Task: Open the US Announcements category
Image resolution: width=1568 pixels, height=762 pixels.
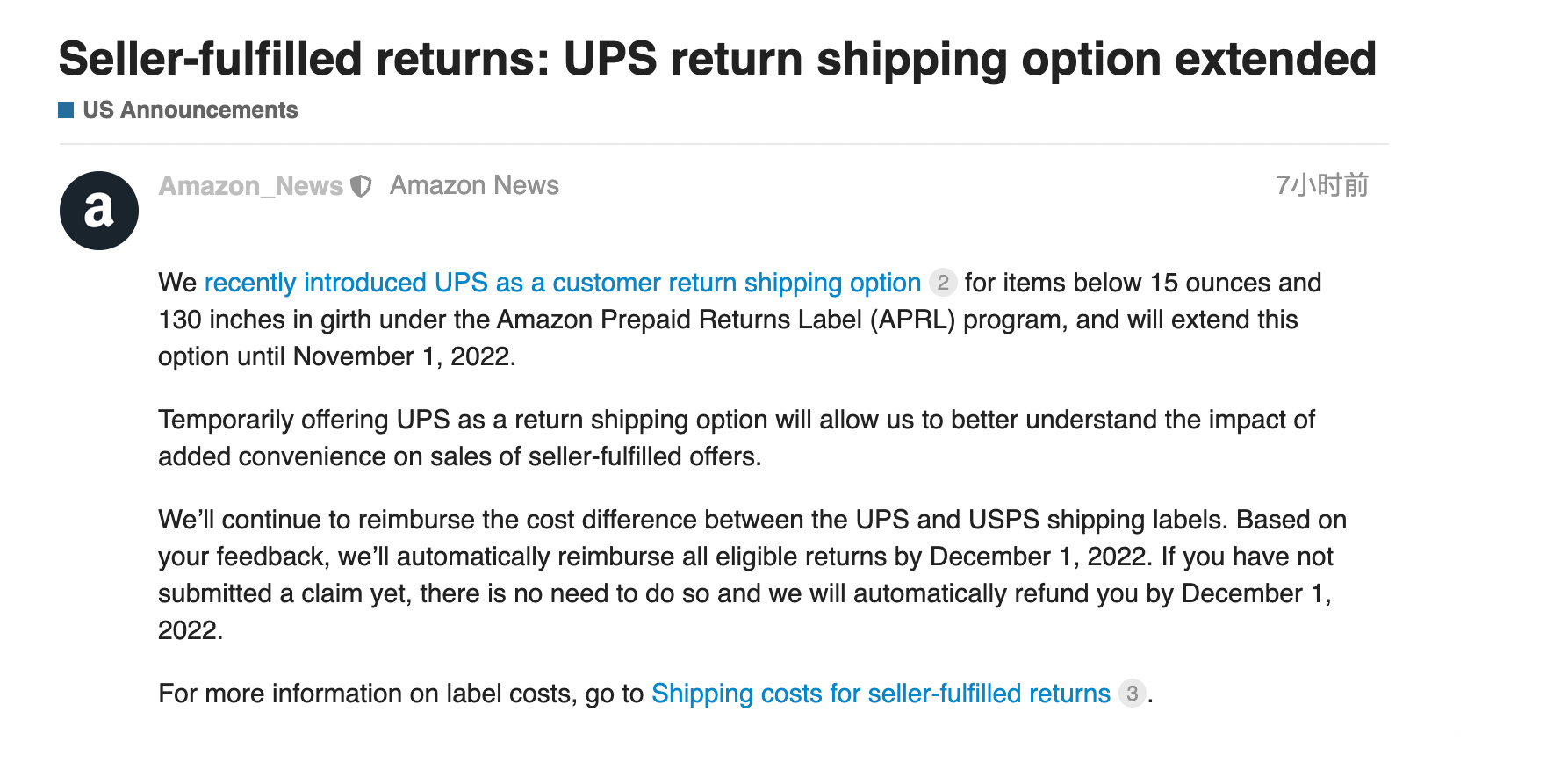Action: [x=191, y=110]
